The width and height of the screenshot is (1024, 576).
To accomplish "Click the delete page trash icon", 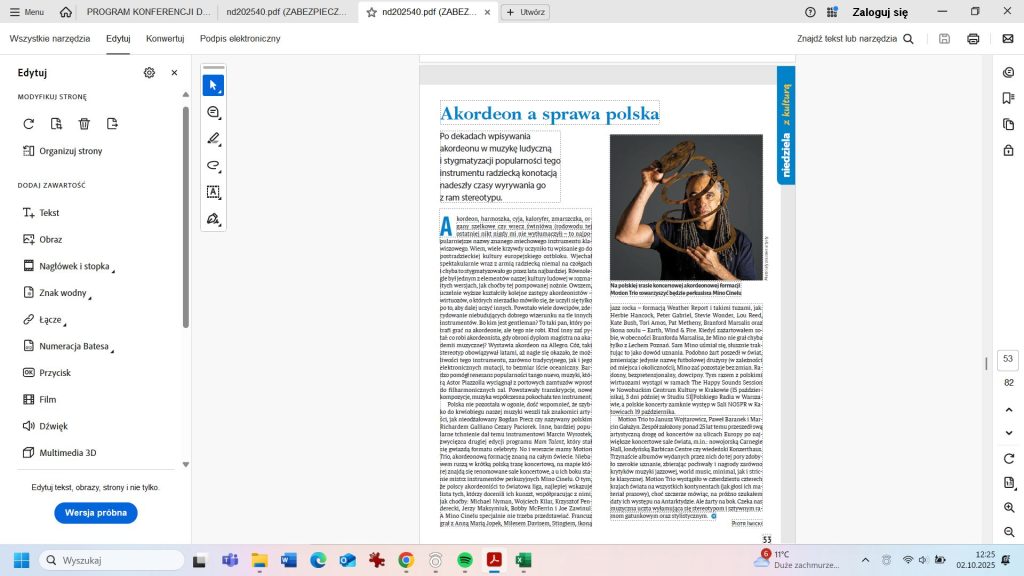I will (84, 124).
